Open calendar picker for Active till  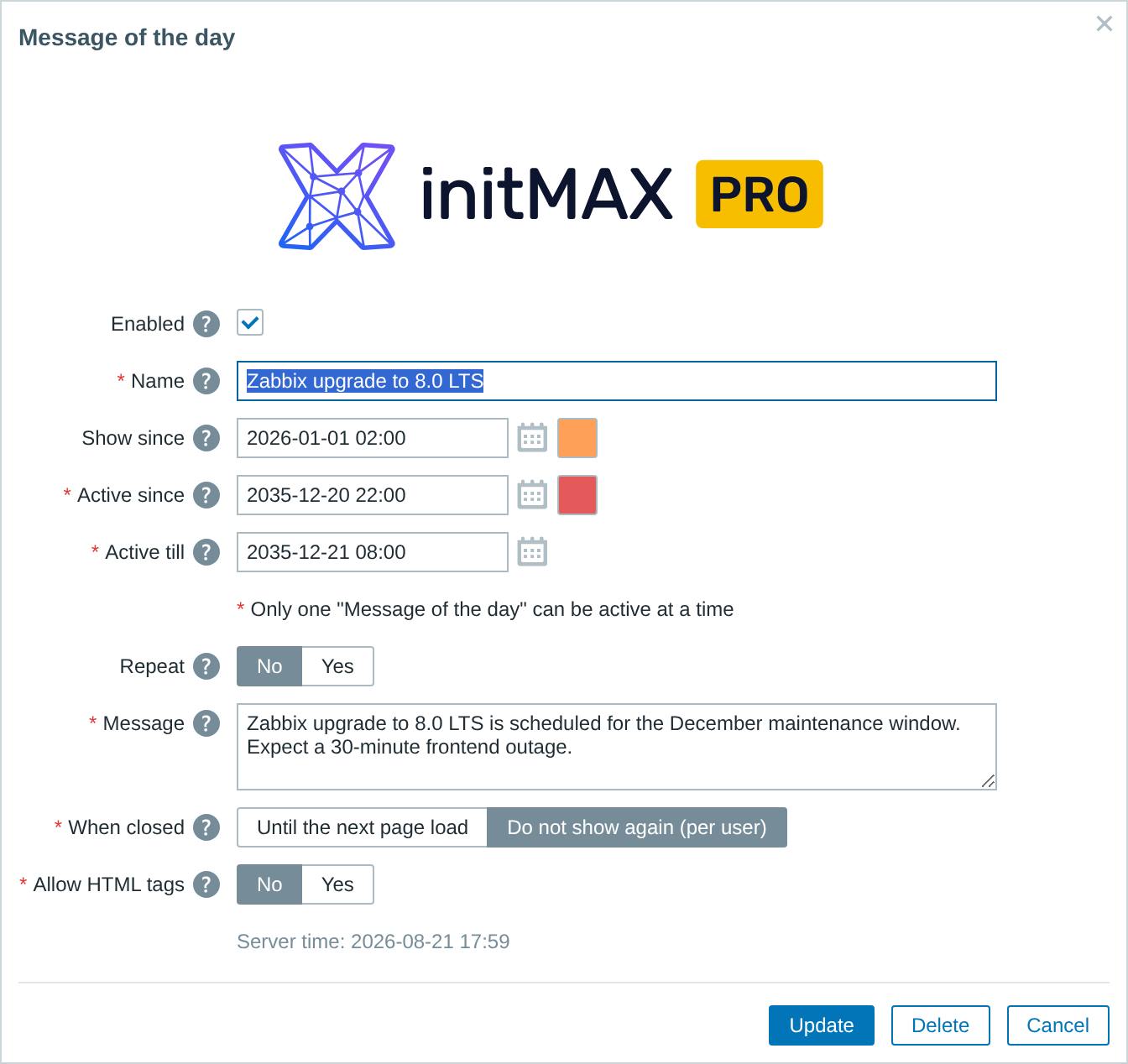coord(532,552)
